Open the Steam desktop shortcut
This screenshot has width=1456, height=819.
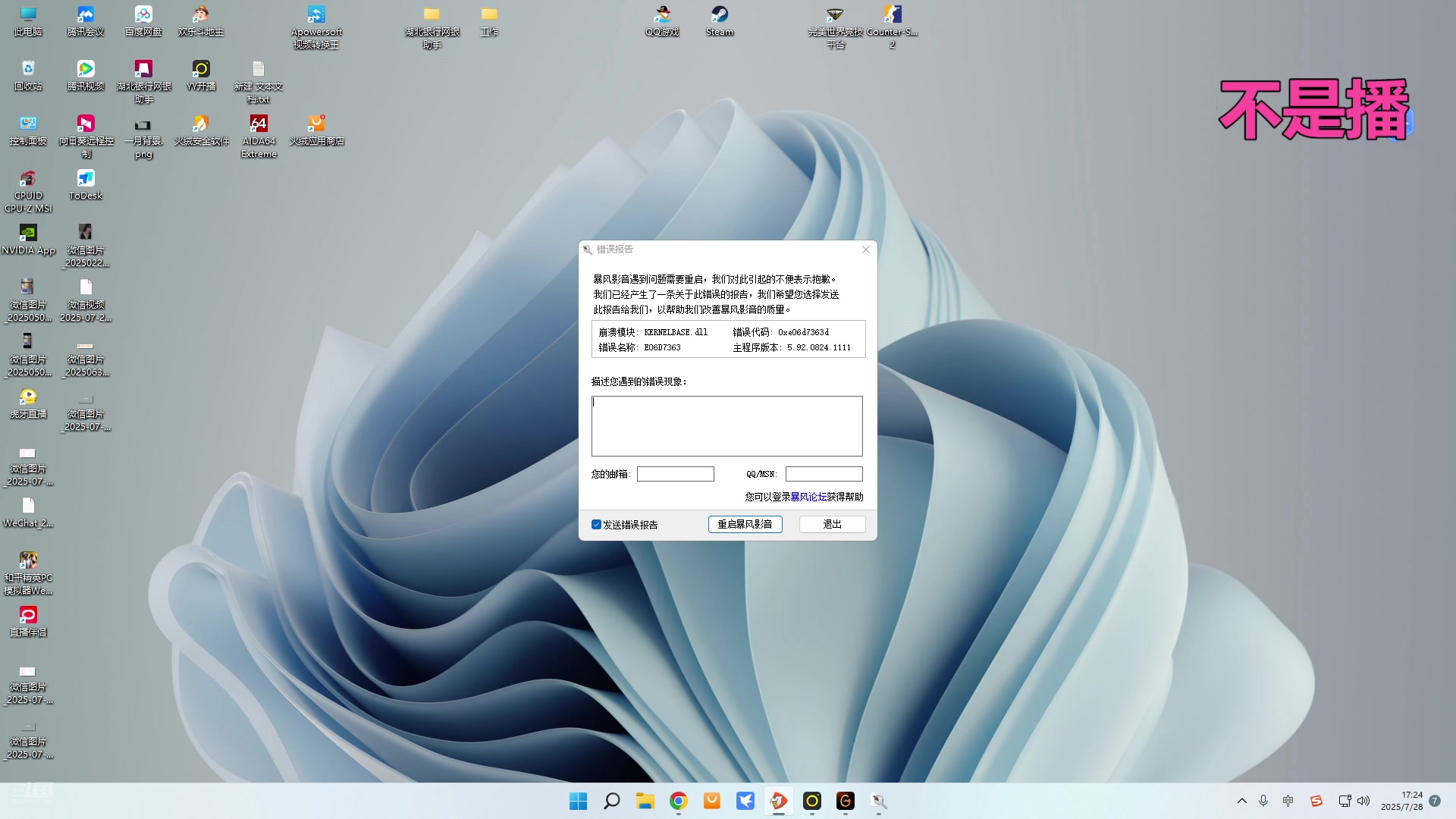pyautogui.click(x=720, y=21)
